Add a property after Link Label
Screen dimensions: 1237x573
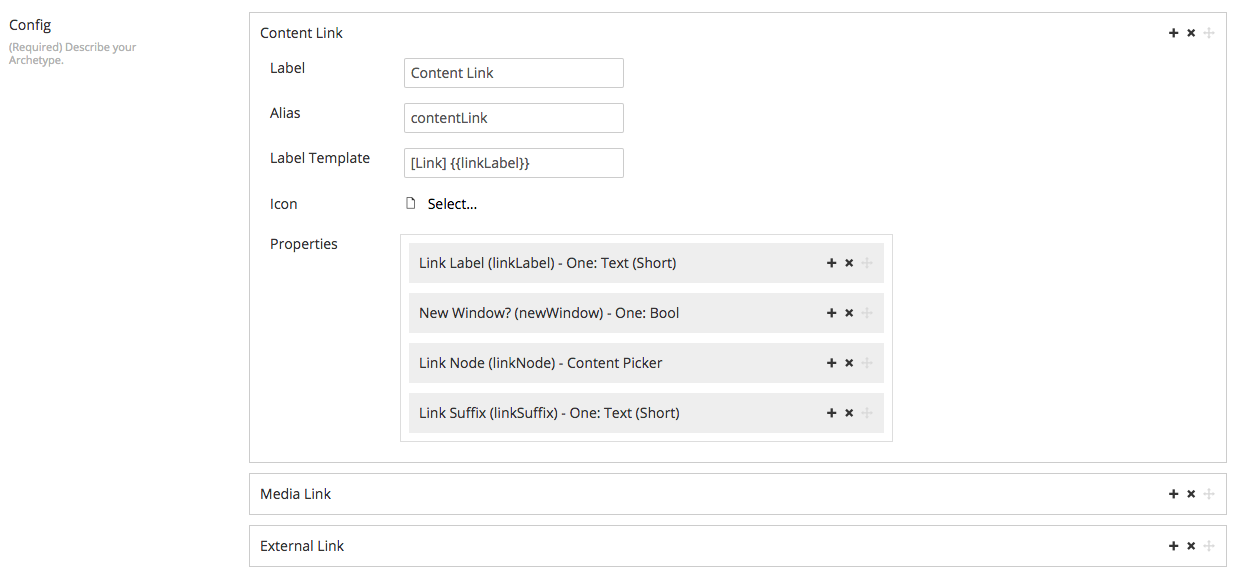[x=831, y=263]
